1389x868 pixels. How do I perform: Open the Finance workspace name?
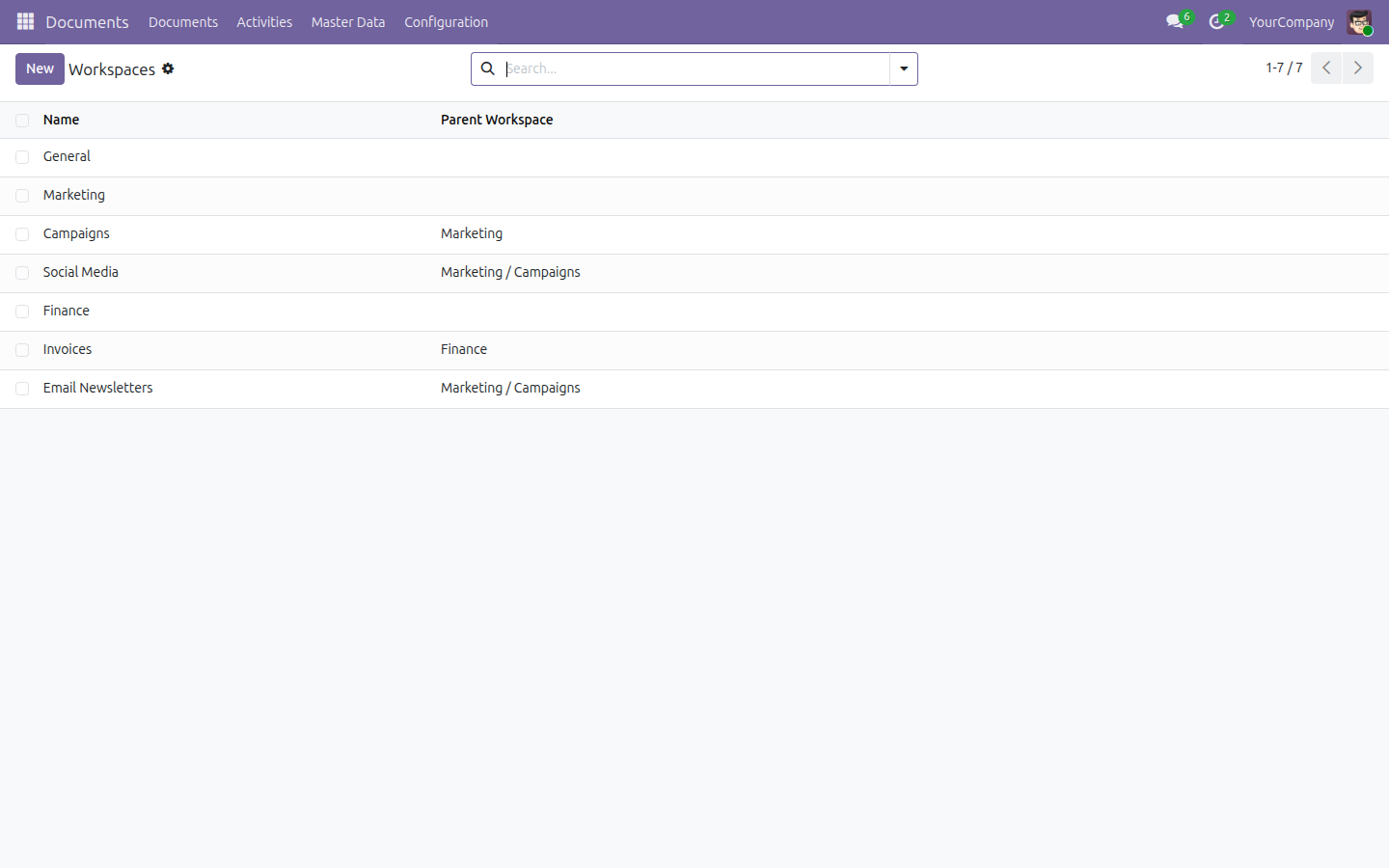67,311
